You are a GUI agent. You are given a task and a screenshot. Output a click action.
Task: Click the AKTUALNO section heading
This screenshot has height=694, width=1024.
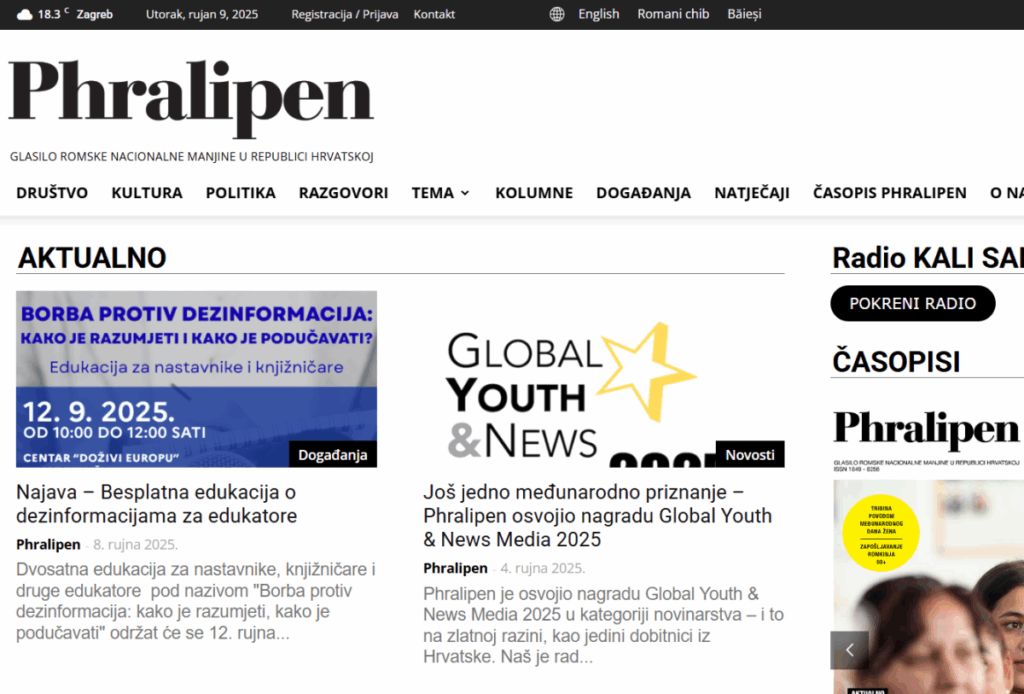(92, 258)
